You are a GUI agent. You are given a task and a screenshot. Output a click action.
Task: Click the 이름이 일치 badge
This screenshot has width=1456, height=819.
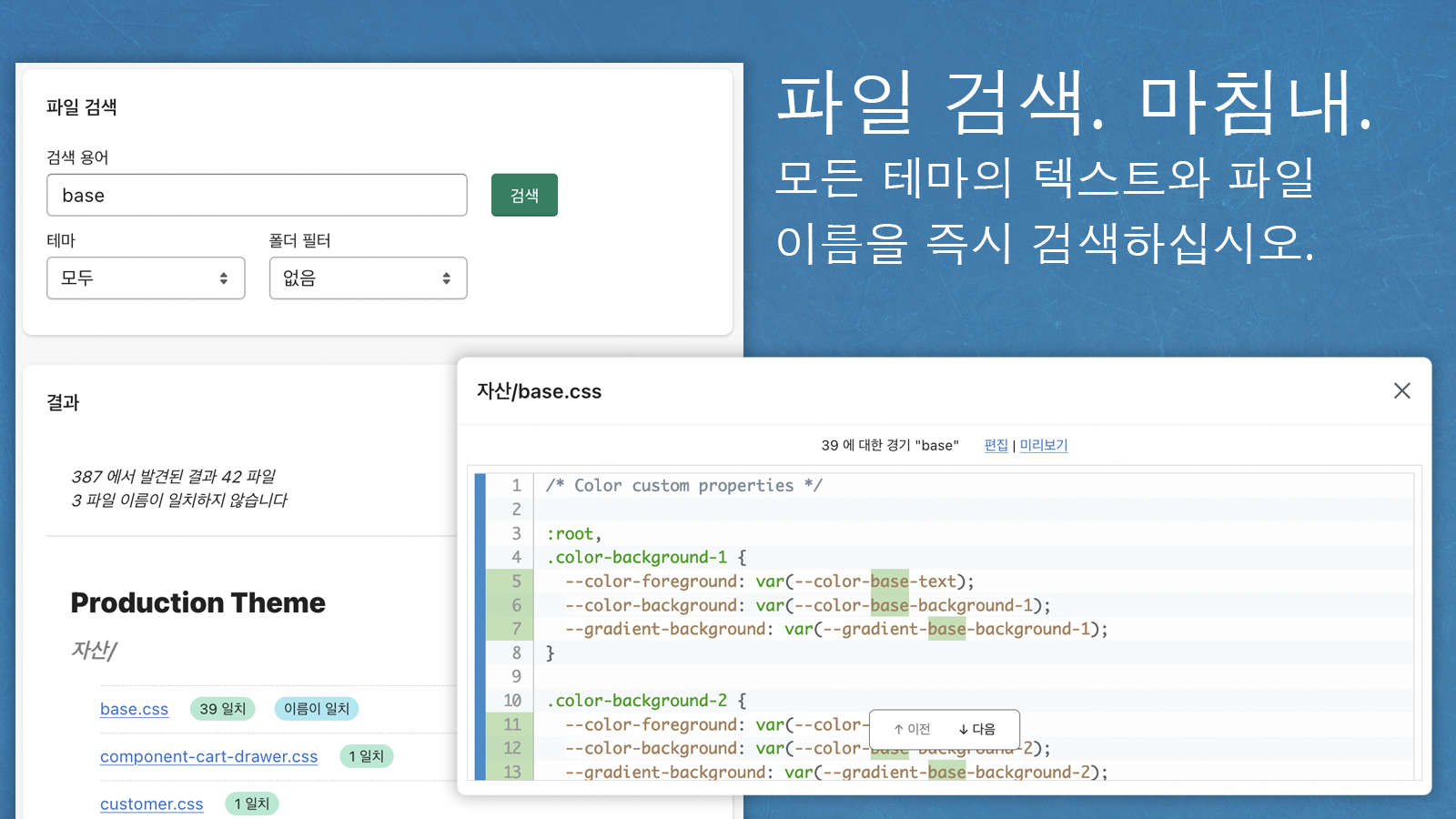coord(317,709)
